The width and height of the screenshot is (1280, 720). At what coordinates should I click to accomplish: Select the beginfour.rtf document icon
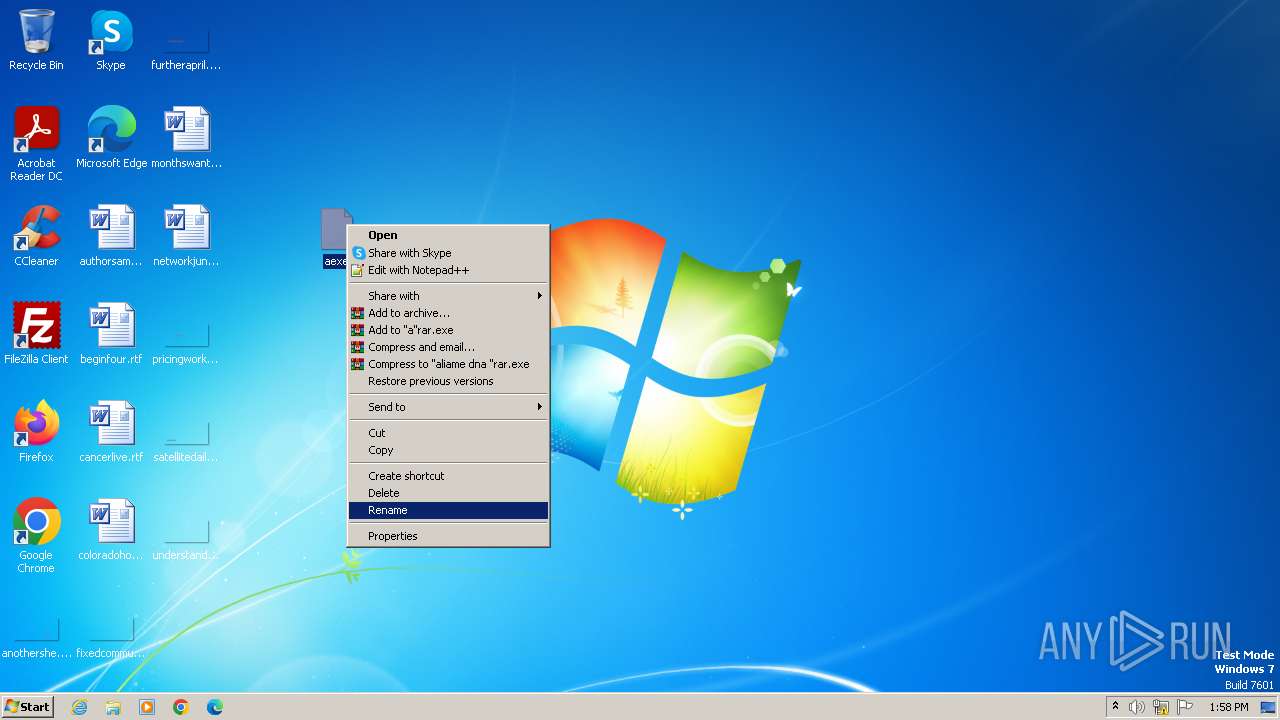pos(111,334)
